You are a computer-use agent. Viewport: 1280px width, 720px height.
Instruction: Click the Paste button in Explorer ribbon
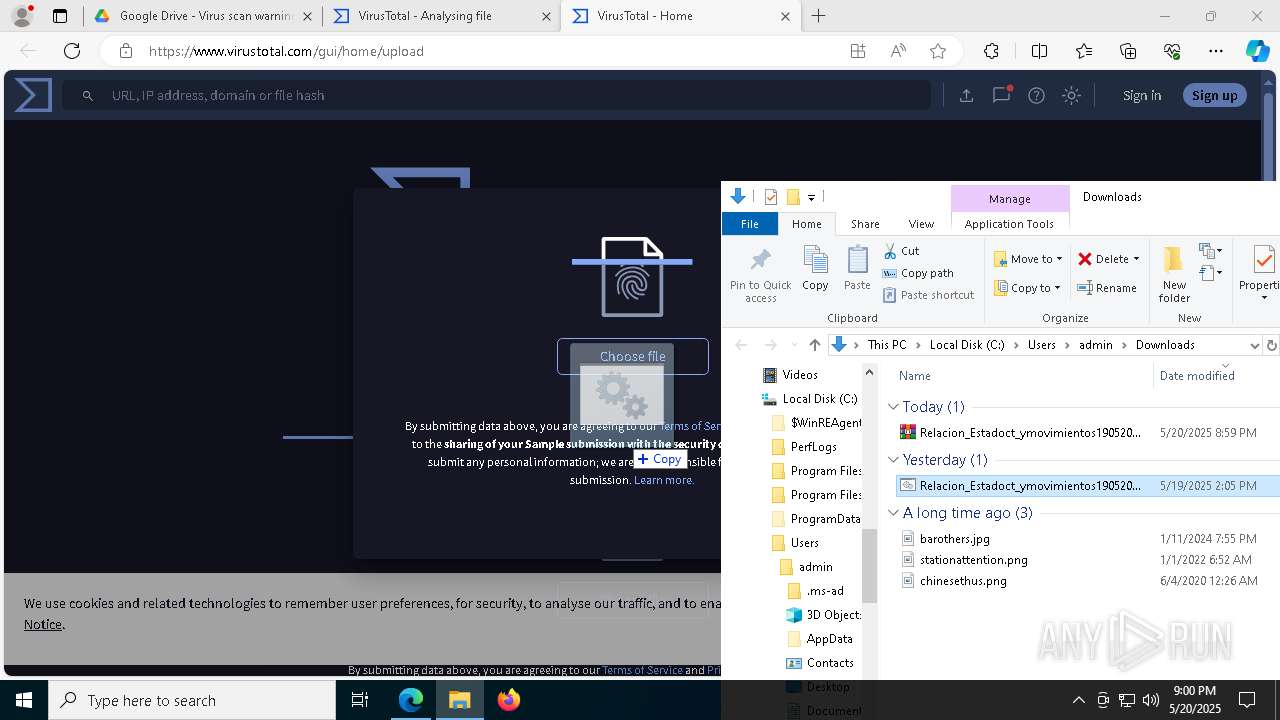[x=857, y=270]
